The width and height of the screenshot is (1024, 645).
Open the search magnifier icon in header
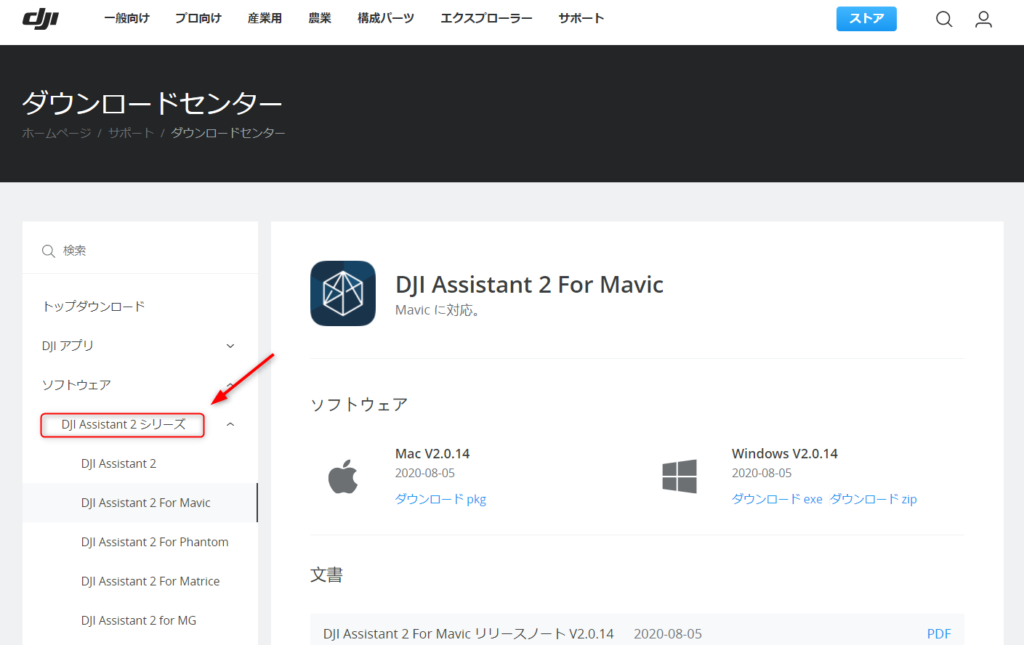pyautogui.click(x=944, y=19)
